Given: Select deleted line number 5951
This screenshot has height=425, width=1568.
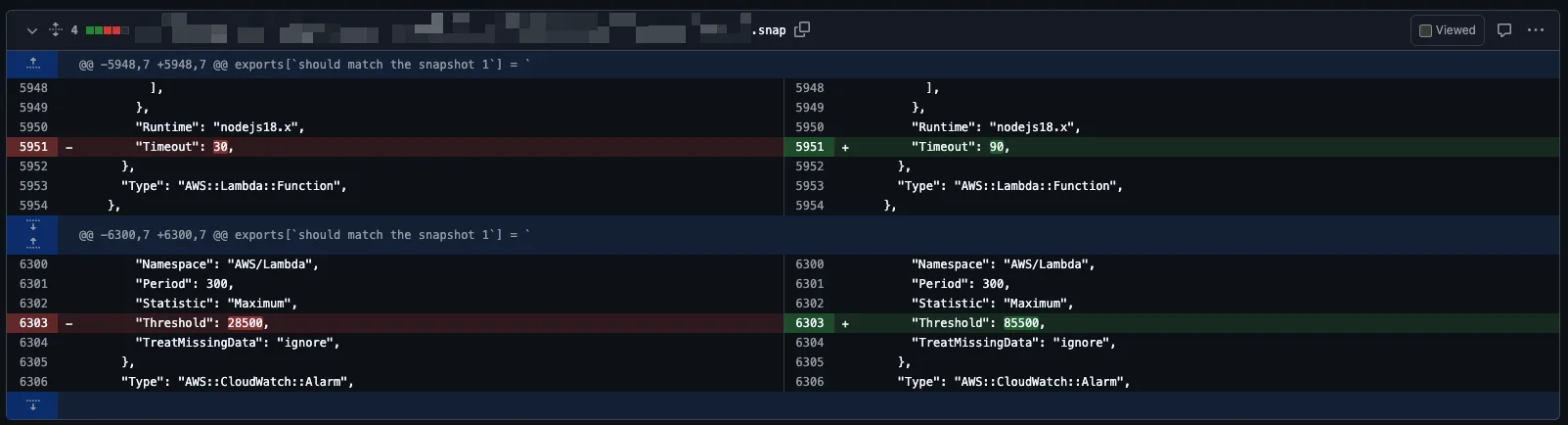Looking at the screenshot, I should tap(33, 147).
